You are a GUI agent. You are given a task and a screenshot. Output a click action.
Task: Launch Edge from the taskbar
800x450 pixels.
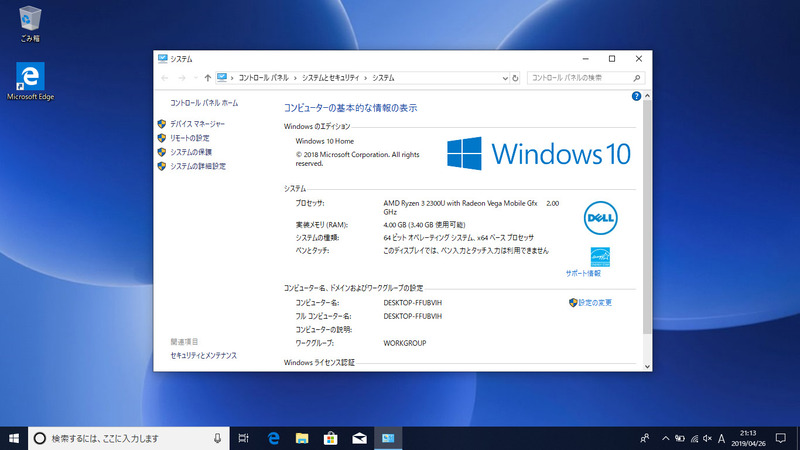click(x=273, y=438)
